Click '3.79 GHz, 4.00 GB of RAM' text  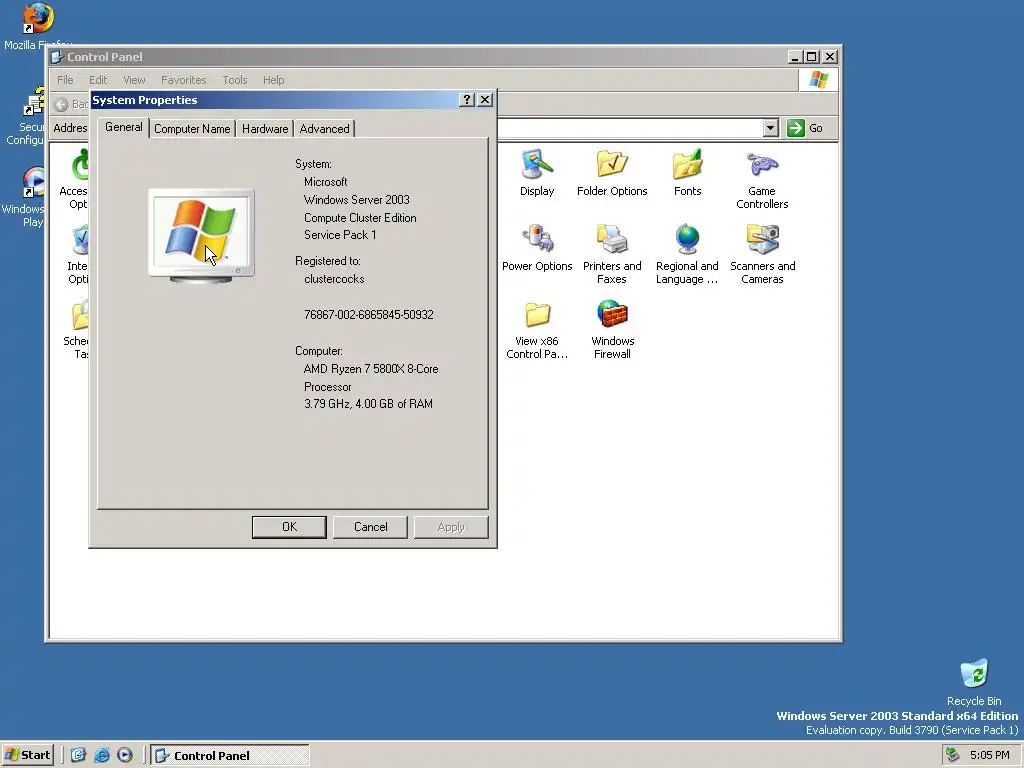(368, 404)
